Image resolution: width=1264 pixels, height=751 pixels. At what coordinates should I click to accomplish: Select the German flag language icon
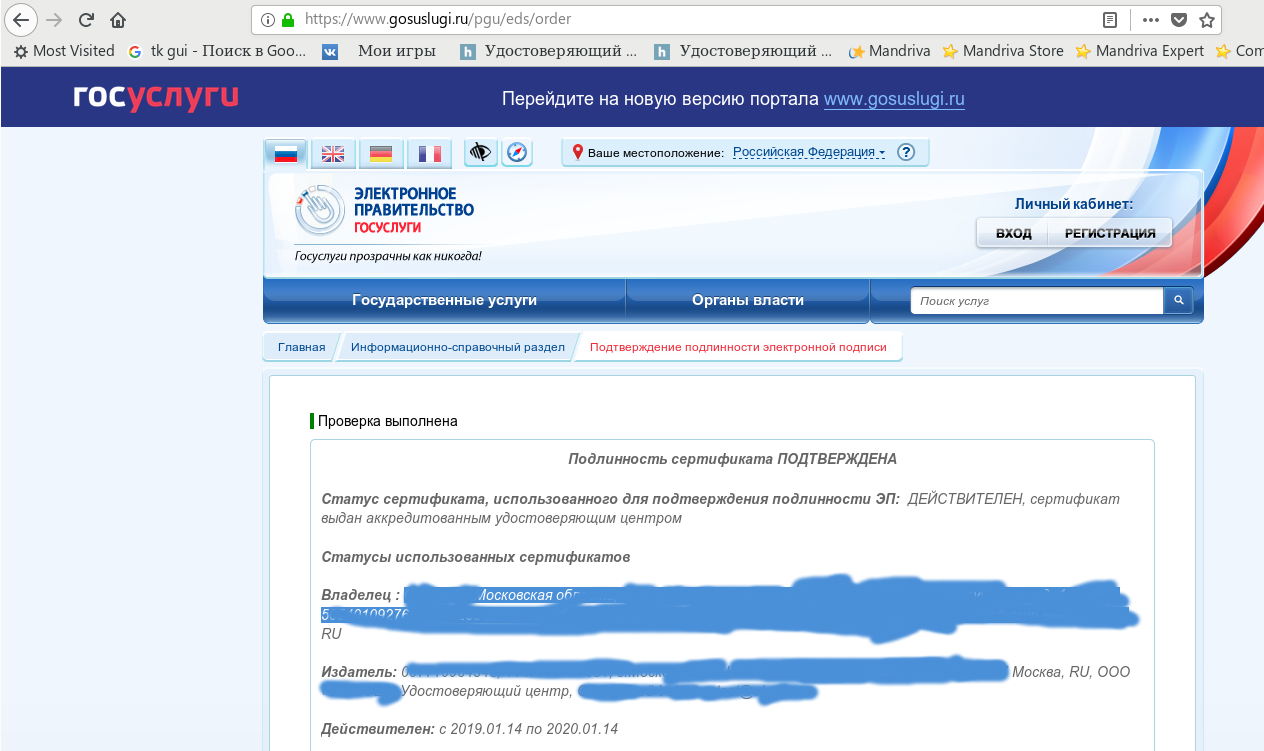pos(380,152)
